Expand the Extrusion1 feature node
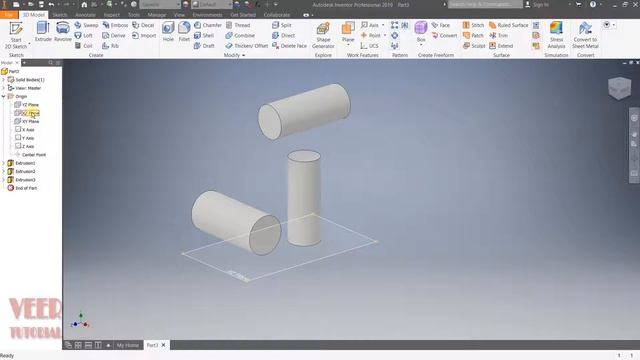The width and height of the screenshot is (640, 360). pos(4,163)
